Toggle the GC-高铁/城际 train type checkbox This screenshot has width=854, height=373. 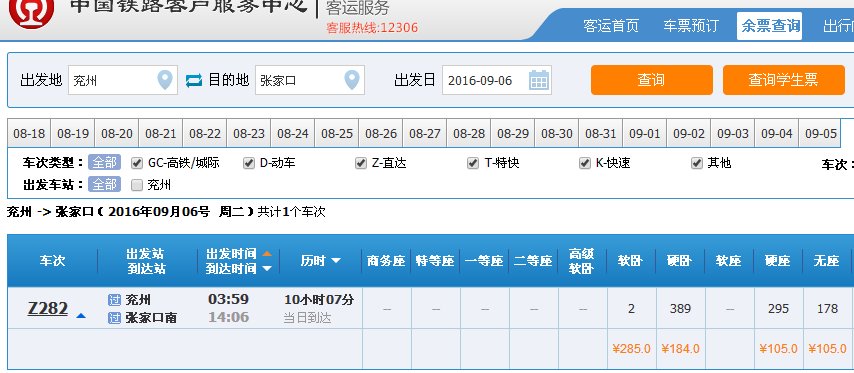click(137, 163)
